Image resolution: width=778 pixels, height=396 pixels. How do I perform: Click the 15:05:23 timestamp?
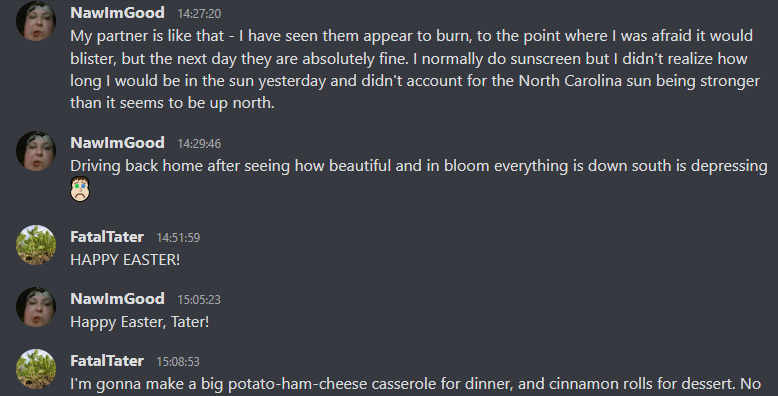(199, 300)
